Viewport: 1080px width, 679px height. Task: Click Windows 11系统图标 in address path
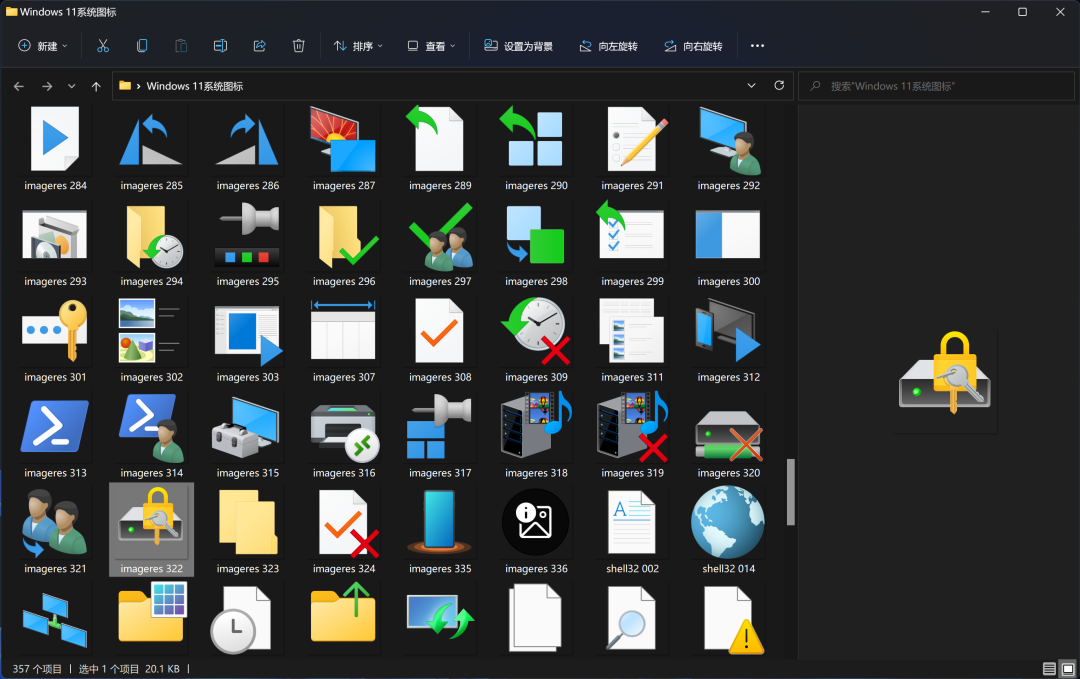click(195, 86)
